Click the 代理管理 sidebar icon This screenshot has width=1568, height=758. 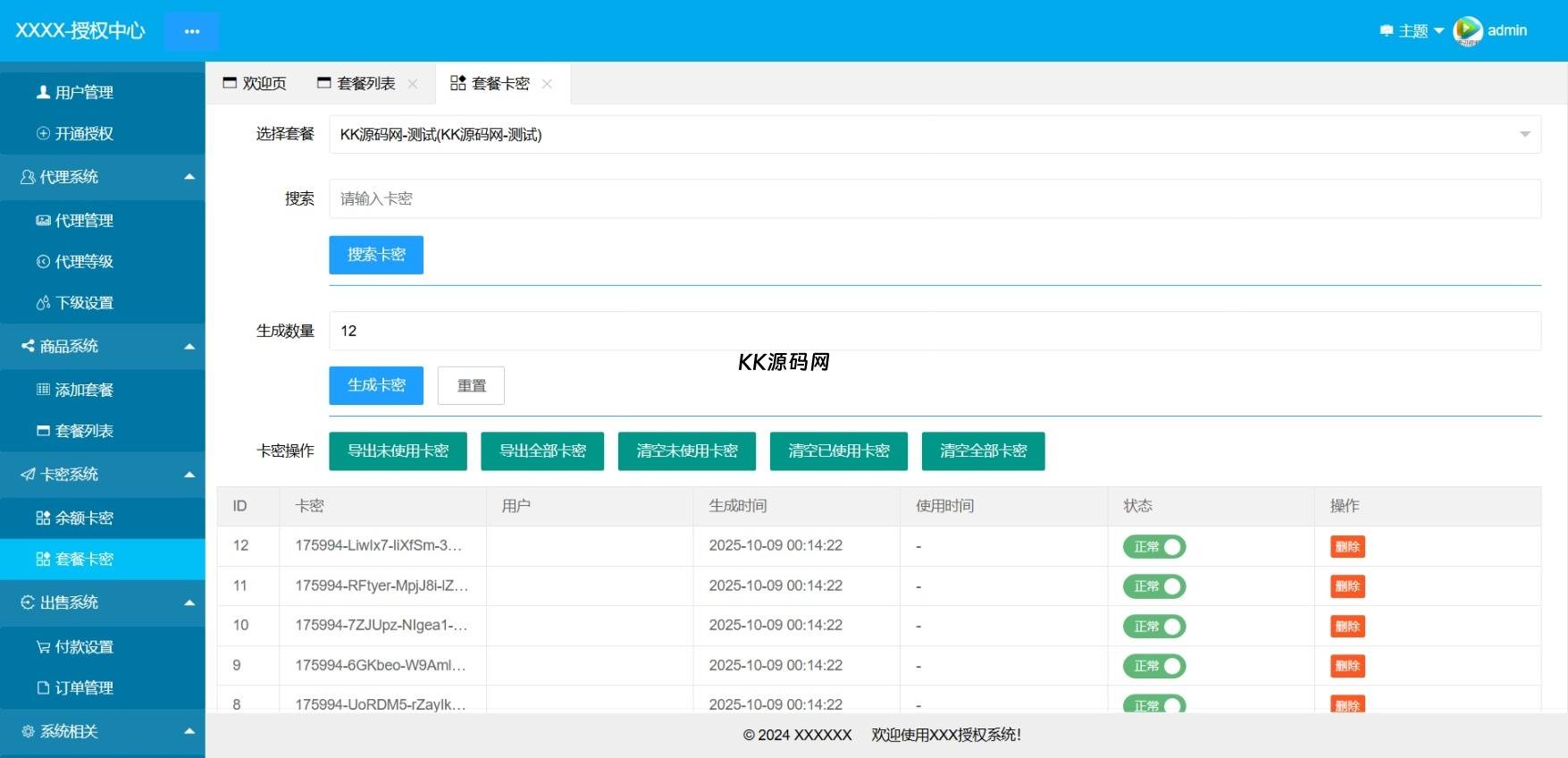pyautogui.click(x=42, y=220)
